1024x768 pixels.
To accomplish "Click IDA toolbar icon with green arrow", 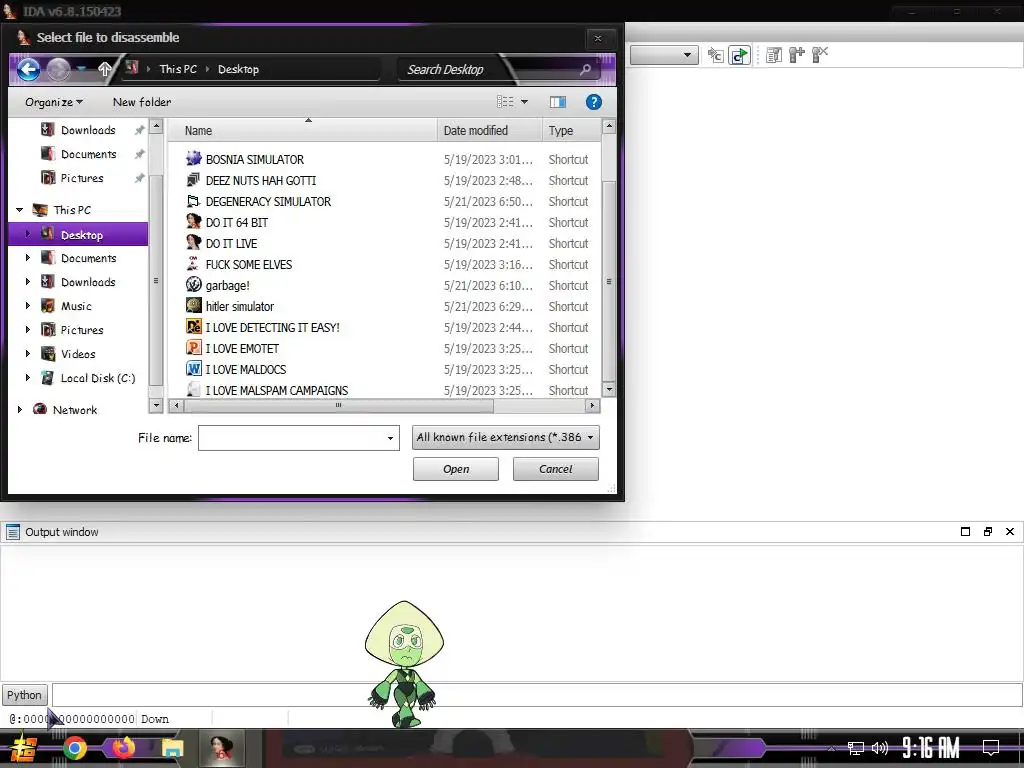I will [x=739, y=56].
